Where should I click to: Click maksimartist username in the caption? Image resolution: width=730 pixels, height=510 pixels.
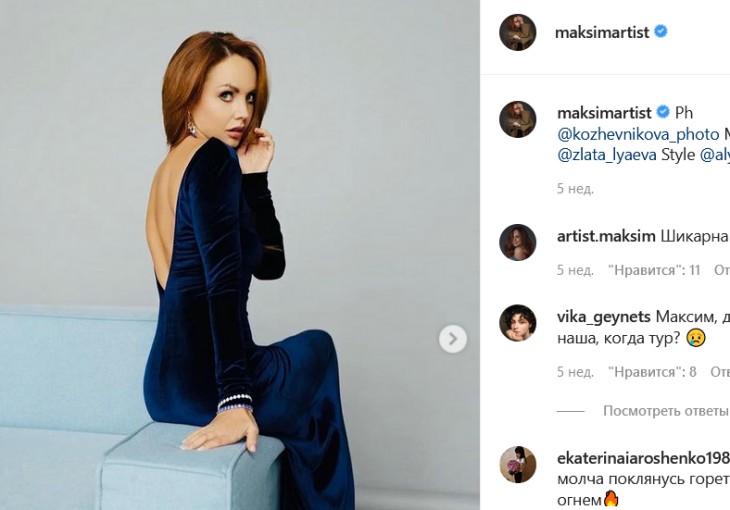[603, 112]
